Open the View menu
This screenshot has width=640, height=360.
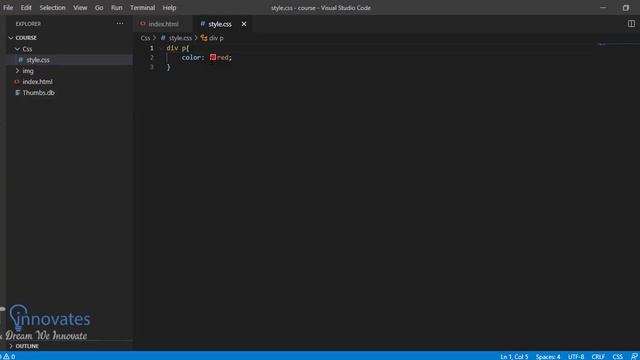tap(80, 8)
